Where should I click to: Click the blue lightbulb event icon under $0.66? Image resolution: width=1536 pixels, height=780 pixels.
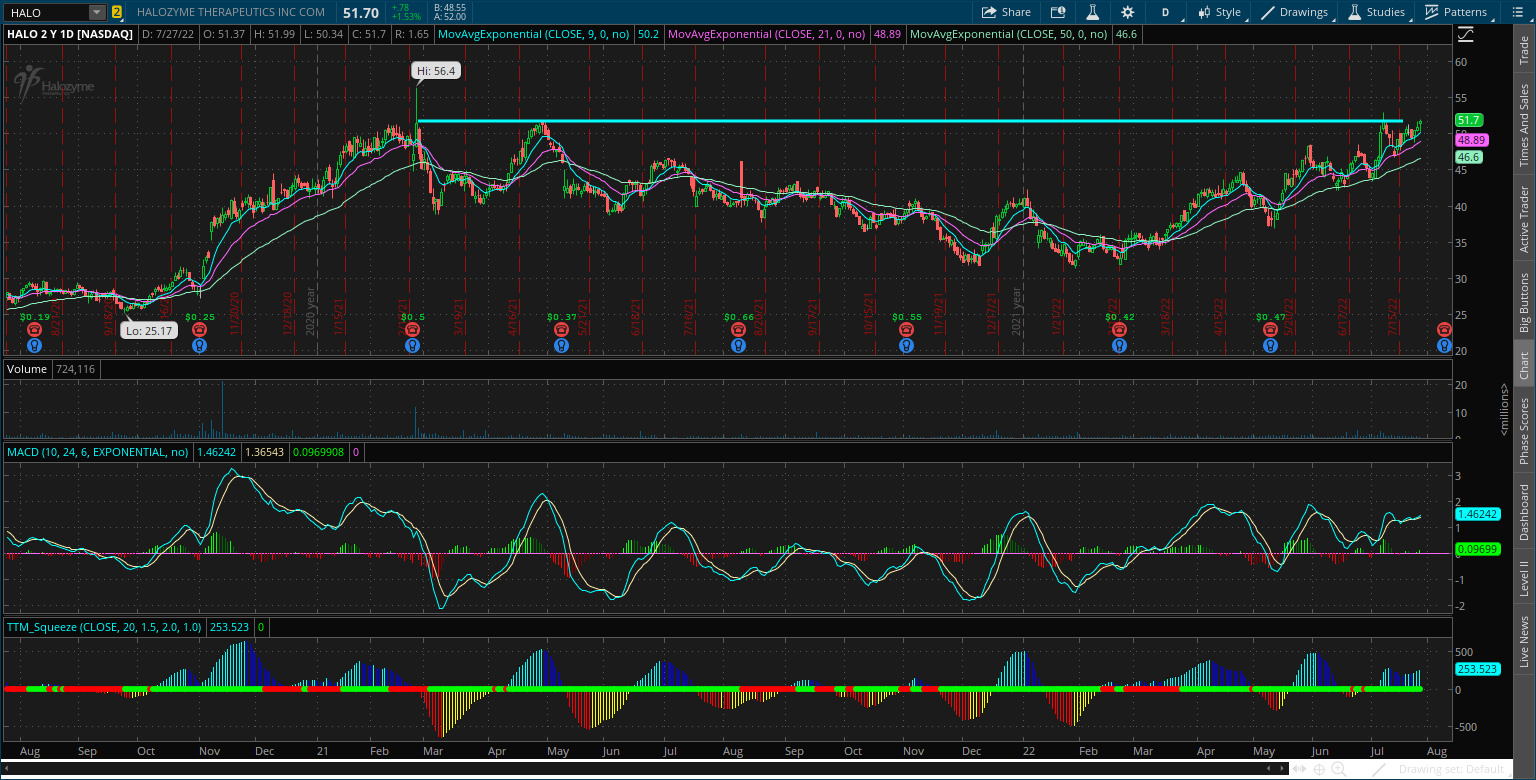(x=738, y=346)
